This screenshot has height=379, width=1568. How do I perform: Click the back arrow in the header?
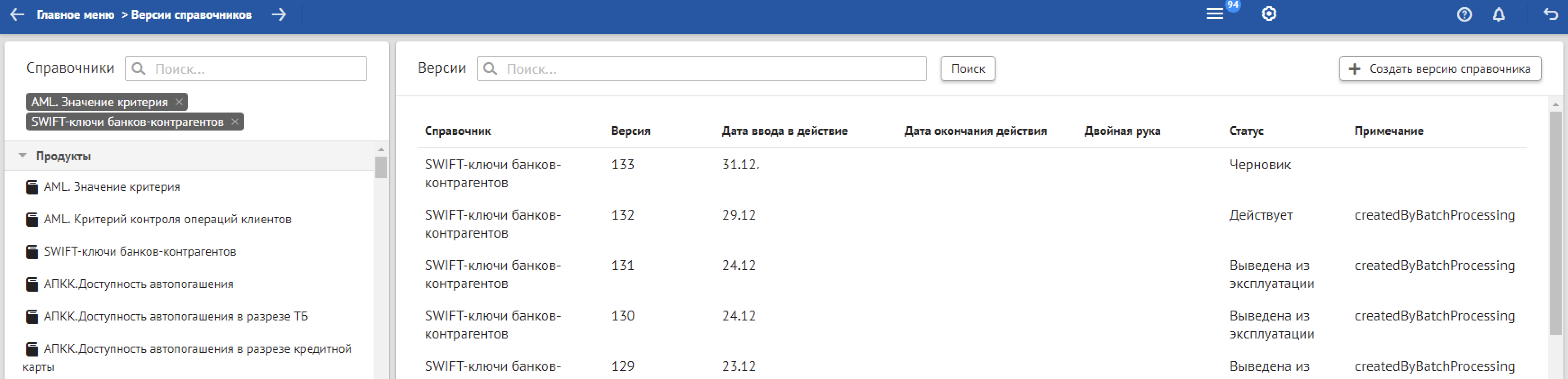click(17, 14)
